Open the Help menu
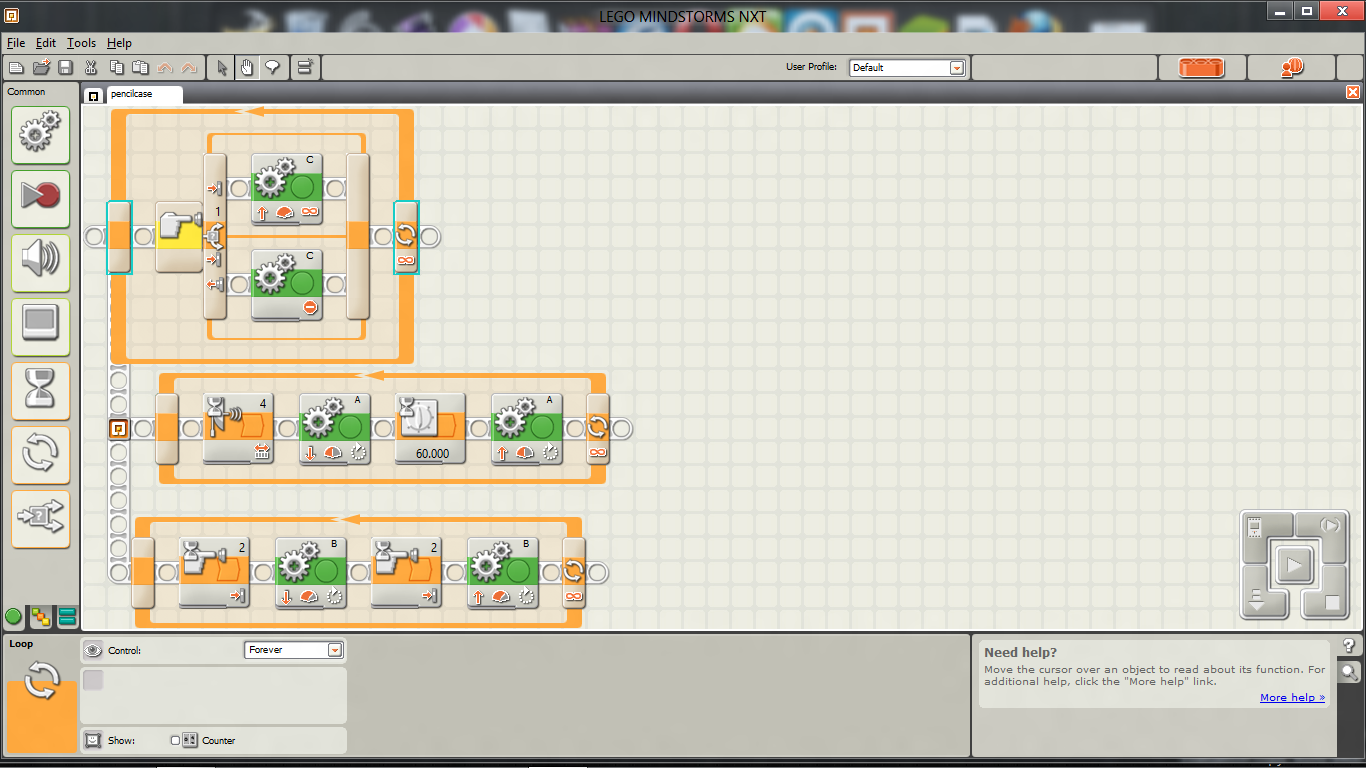This screenshot has width=1366, height=769. tap(119, 43)
